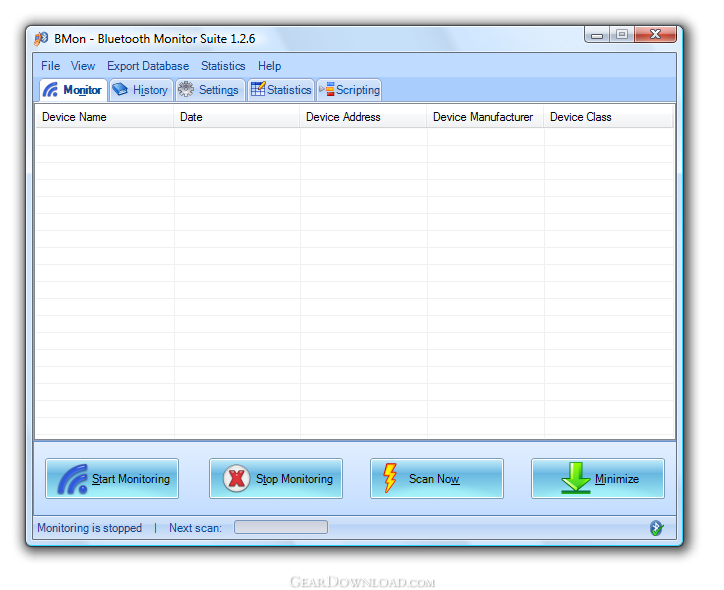Image resolution: width=724 pixels, height=590 pixels.
Task: Open the Statistics tab
Action: pos(281,90)
